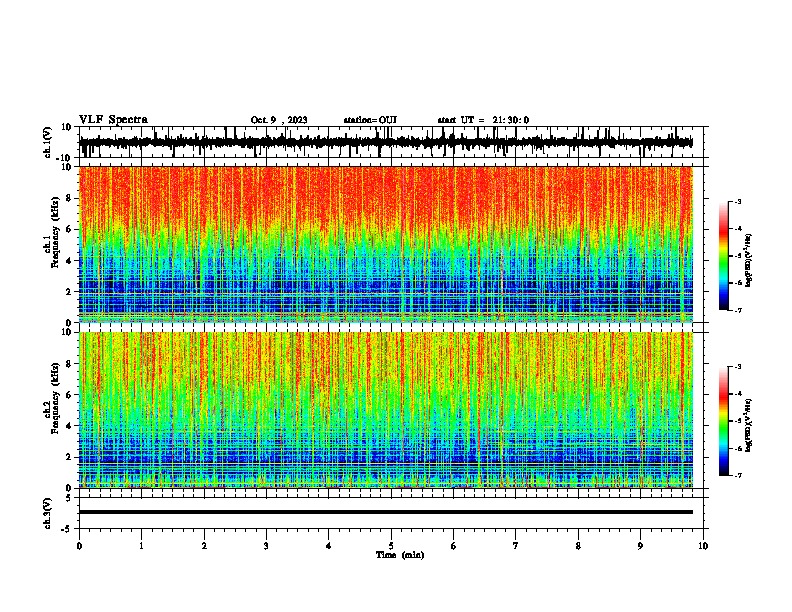The image size is (792, 612).
Task: Click the ch.1 spectrogram frequency tick "6"
Action: pos(69,229)
